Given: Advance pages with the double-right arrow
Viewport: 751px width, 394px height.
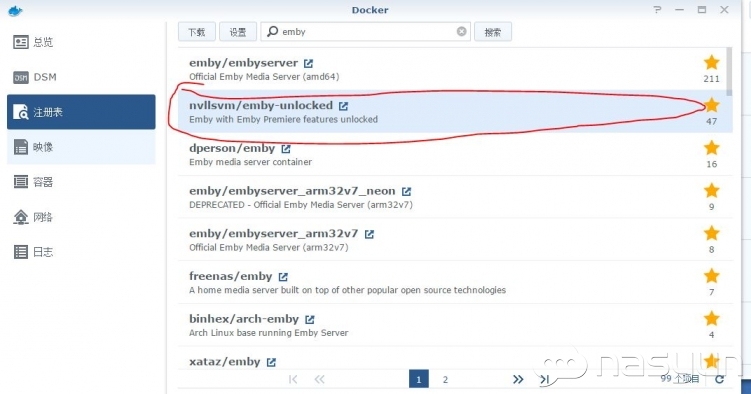Looking at the screenshot, I should [518, 379].
